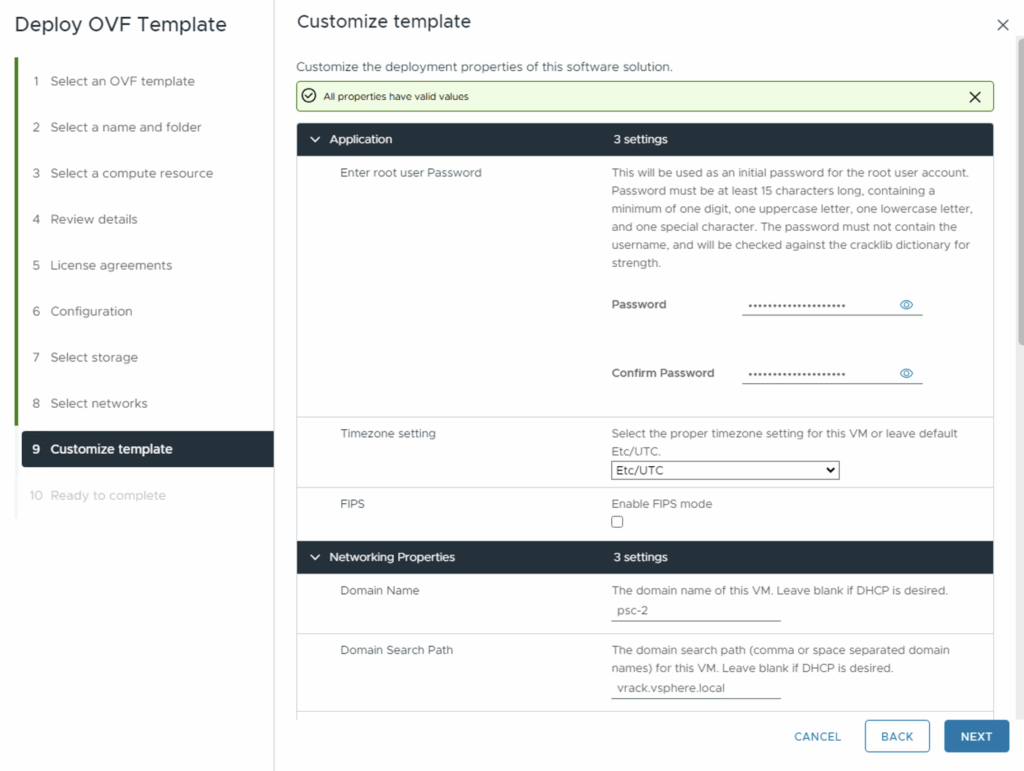The image size is (1024, 771).
Task: Enable the FIPS mode checkbox
Action: pos(617,522)
